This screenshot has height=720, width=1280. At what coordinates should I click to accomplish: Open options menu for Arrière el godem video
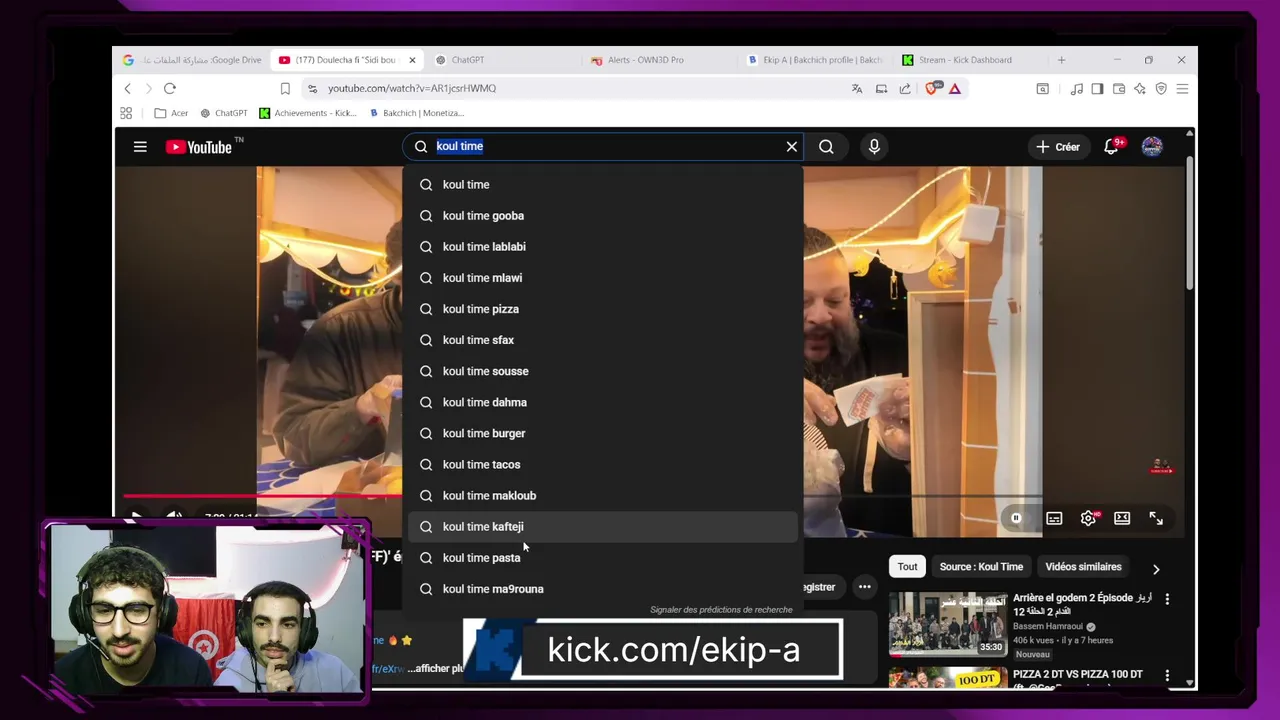pos(1167,599)
